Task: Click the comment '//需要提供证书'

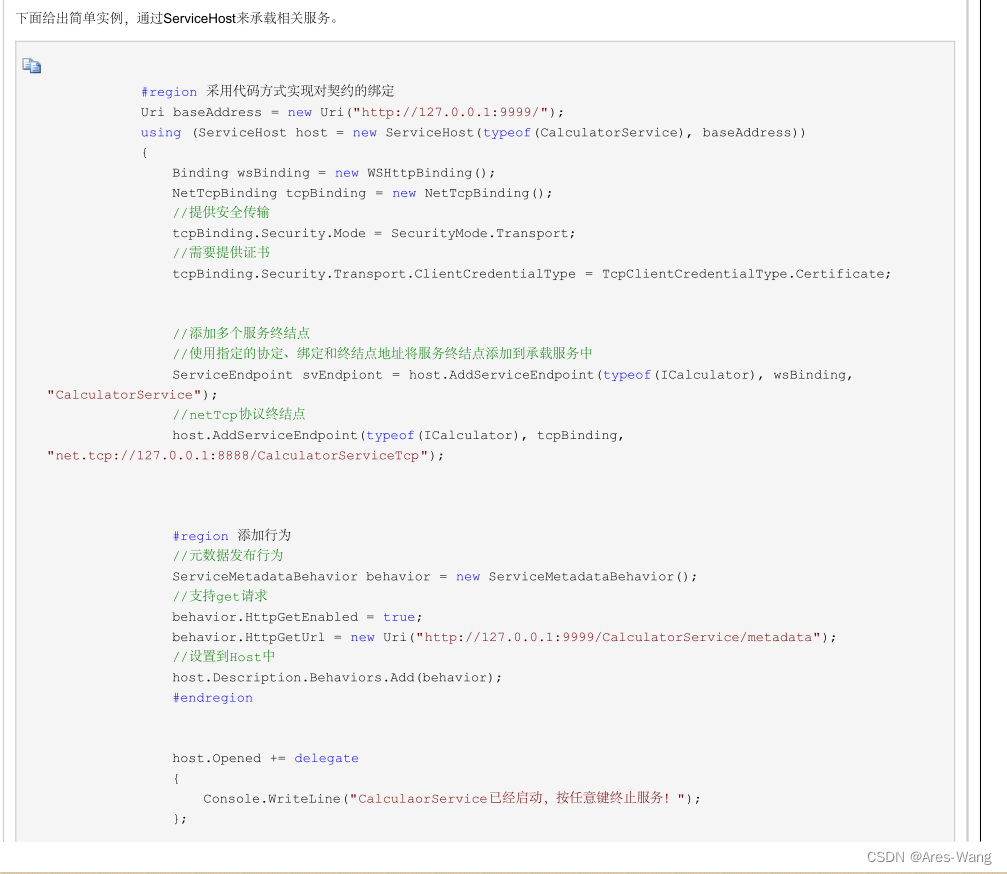Action: (x=221, y=252)
